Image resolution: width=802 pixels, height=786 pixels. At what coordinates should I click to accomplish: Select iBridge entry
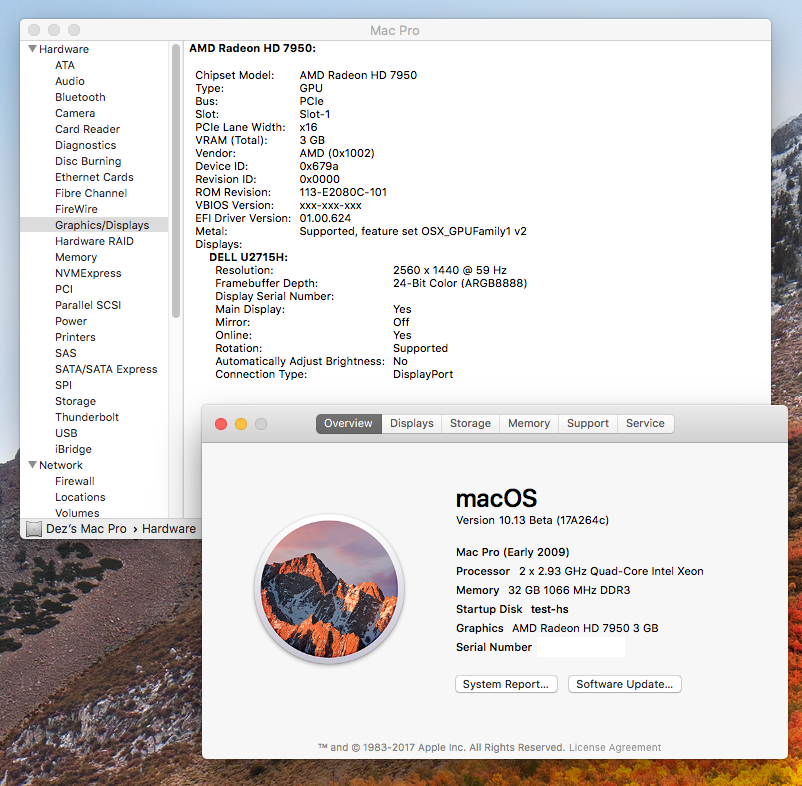click(73, 449)
